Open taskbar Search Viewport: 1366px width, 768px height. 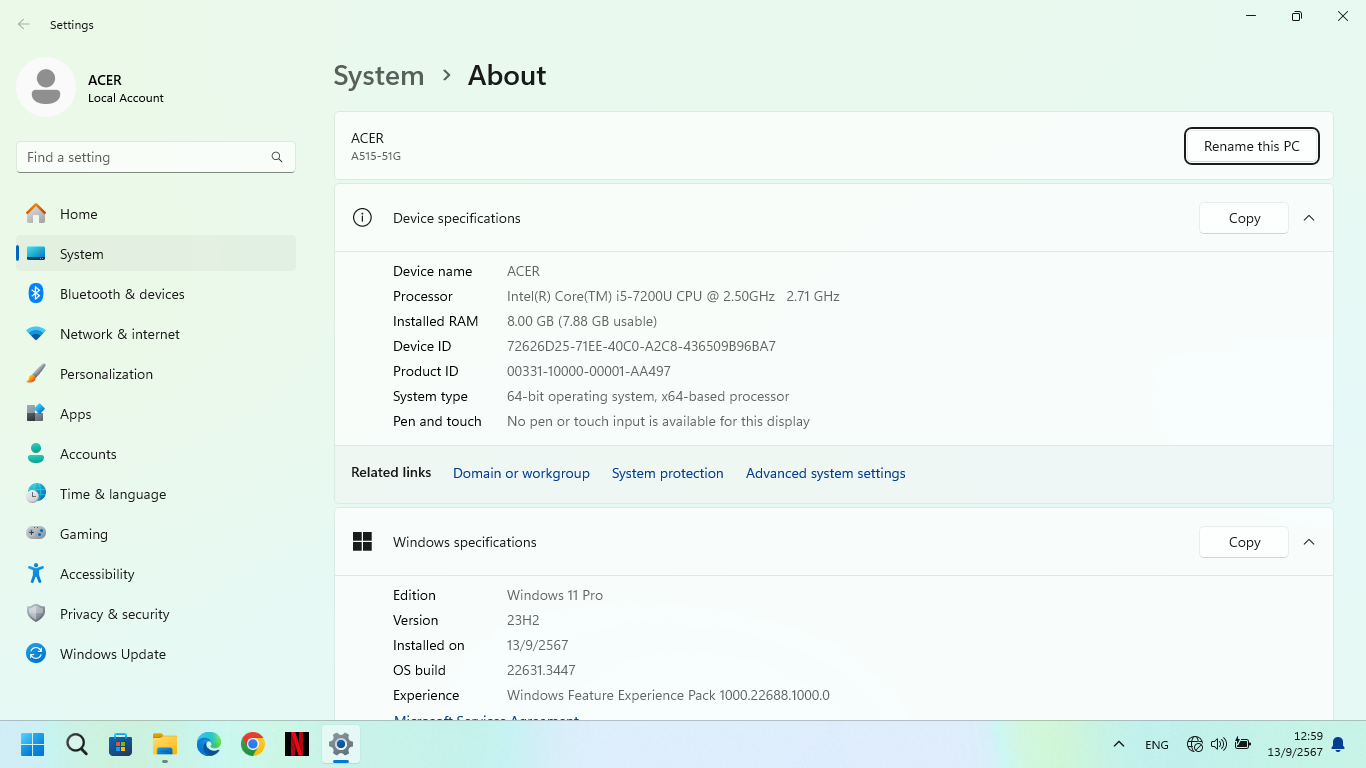(x=77, y=744)
